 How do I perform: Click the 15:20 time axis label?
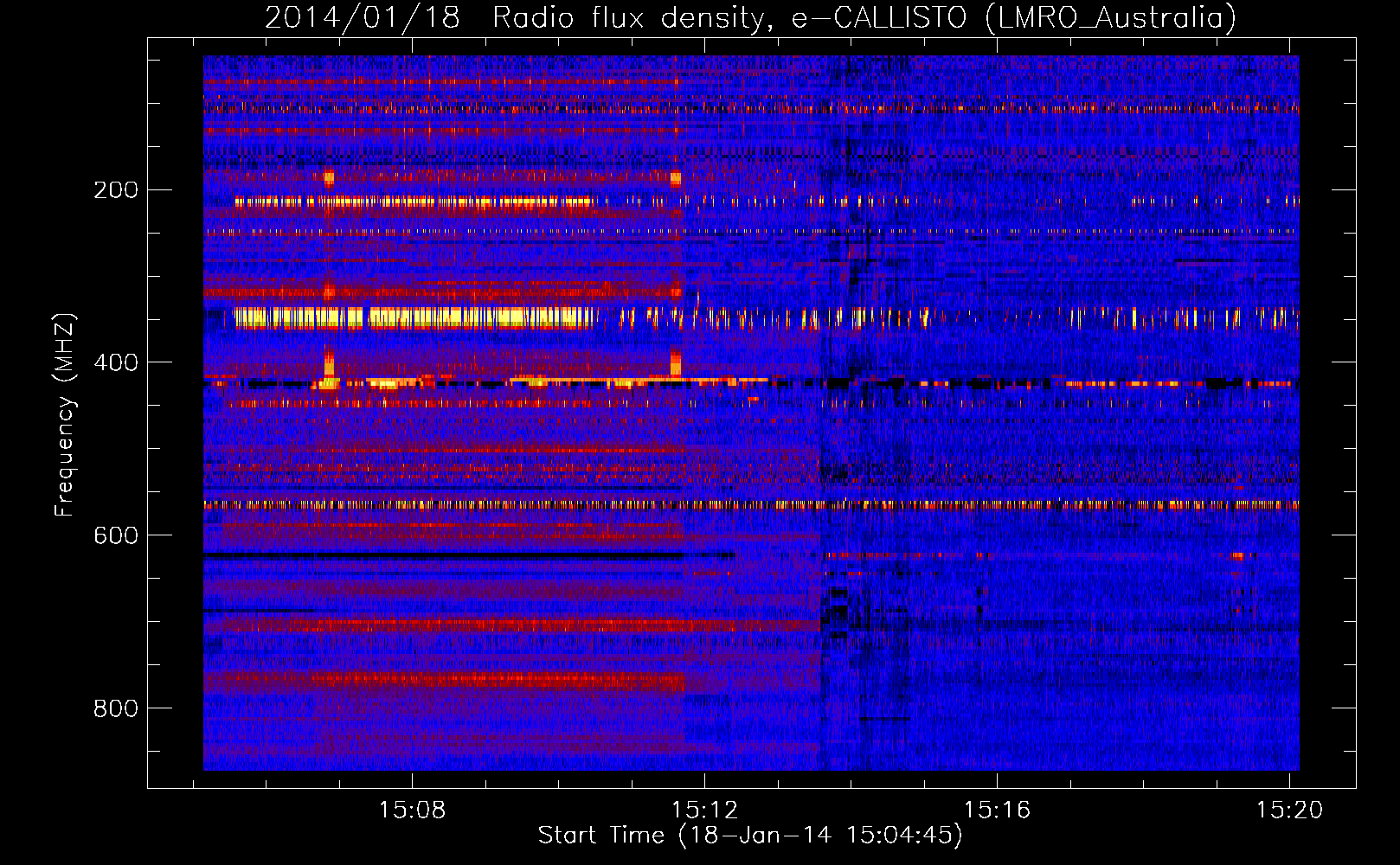[1290, 810]
